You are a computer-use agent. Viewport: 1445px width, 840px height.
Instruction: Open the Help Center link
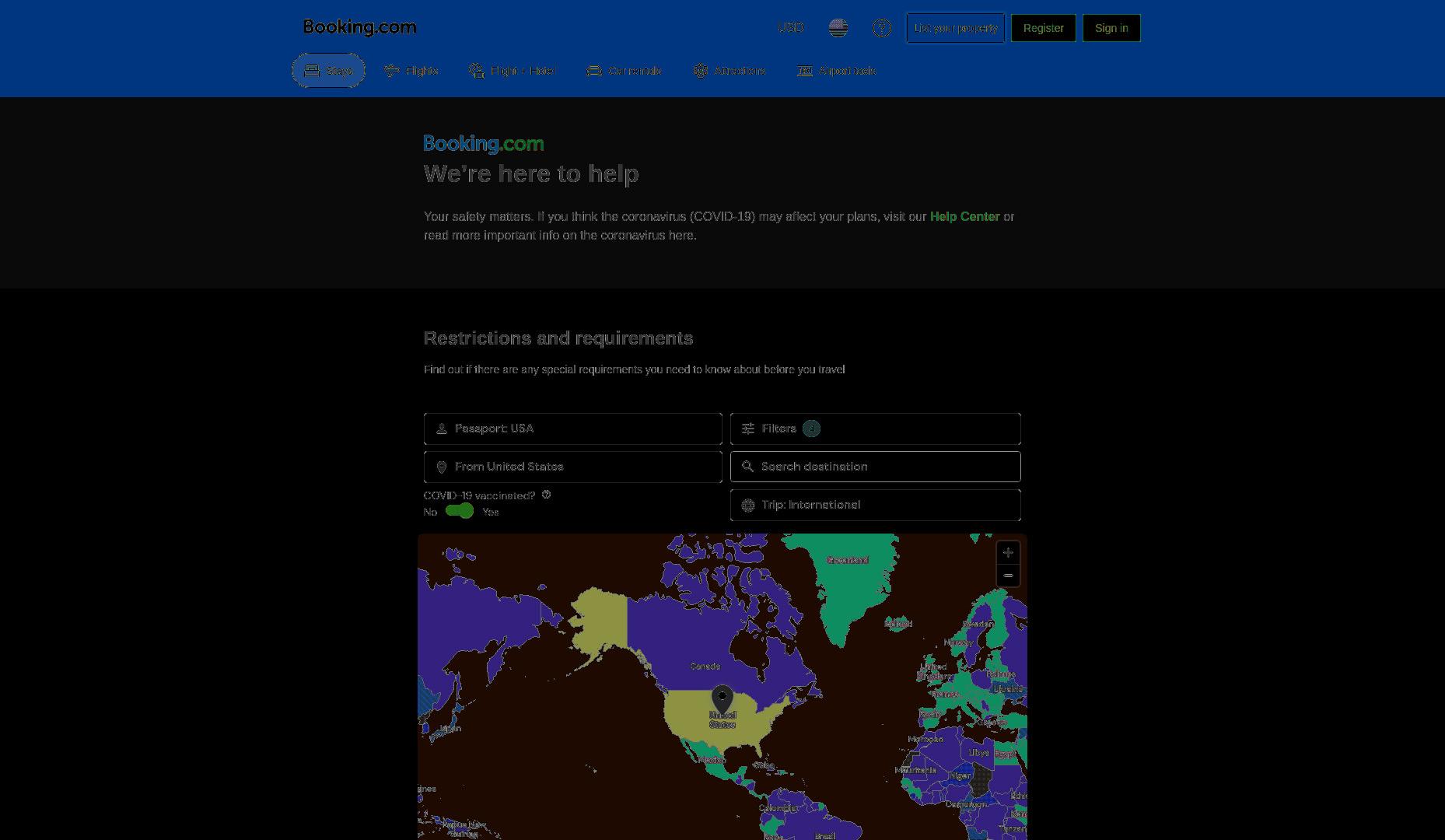click(964, 217)
